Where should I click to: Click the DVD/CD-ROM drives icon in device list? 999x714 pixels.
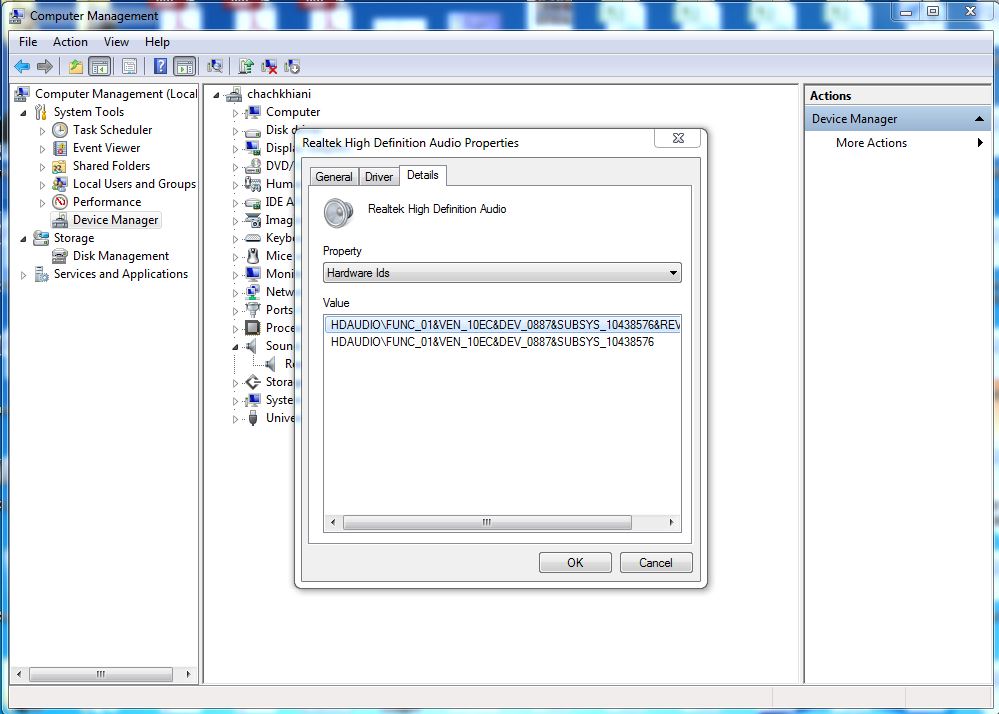[253, 166]
